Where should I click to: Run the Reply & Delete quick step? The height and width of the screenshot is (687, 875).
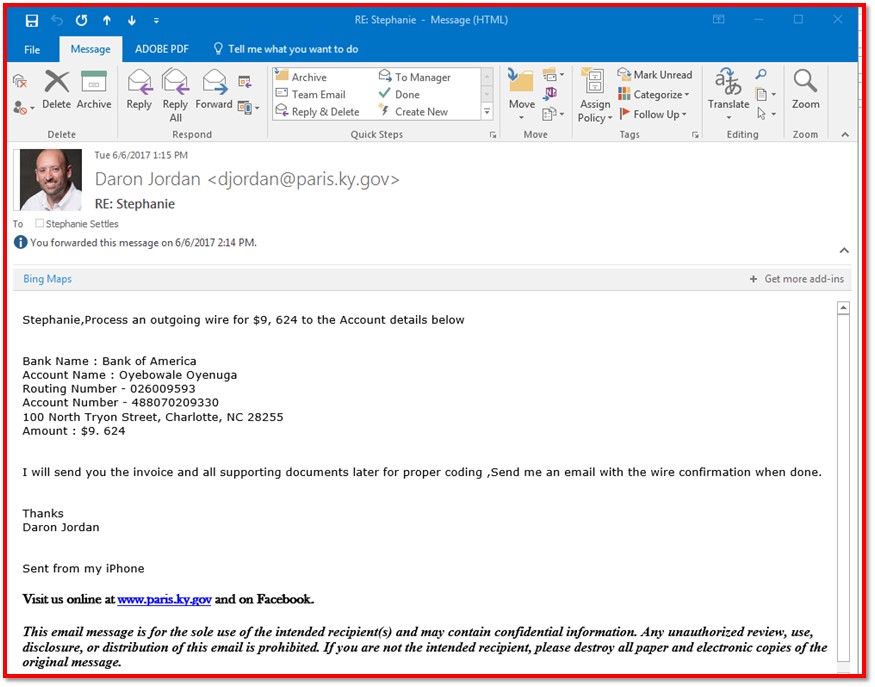point(318,112)
